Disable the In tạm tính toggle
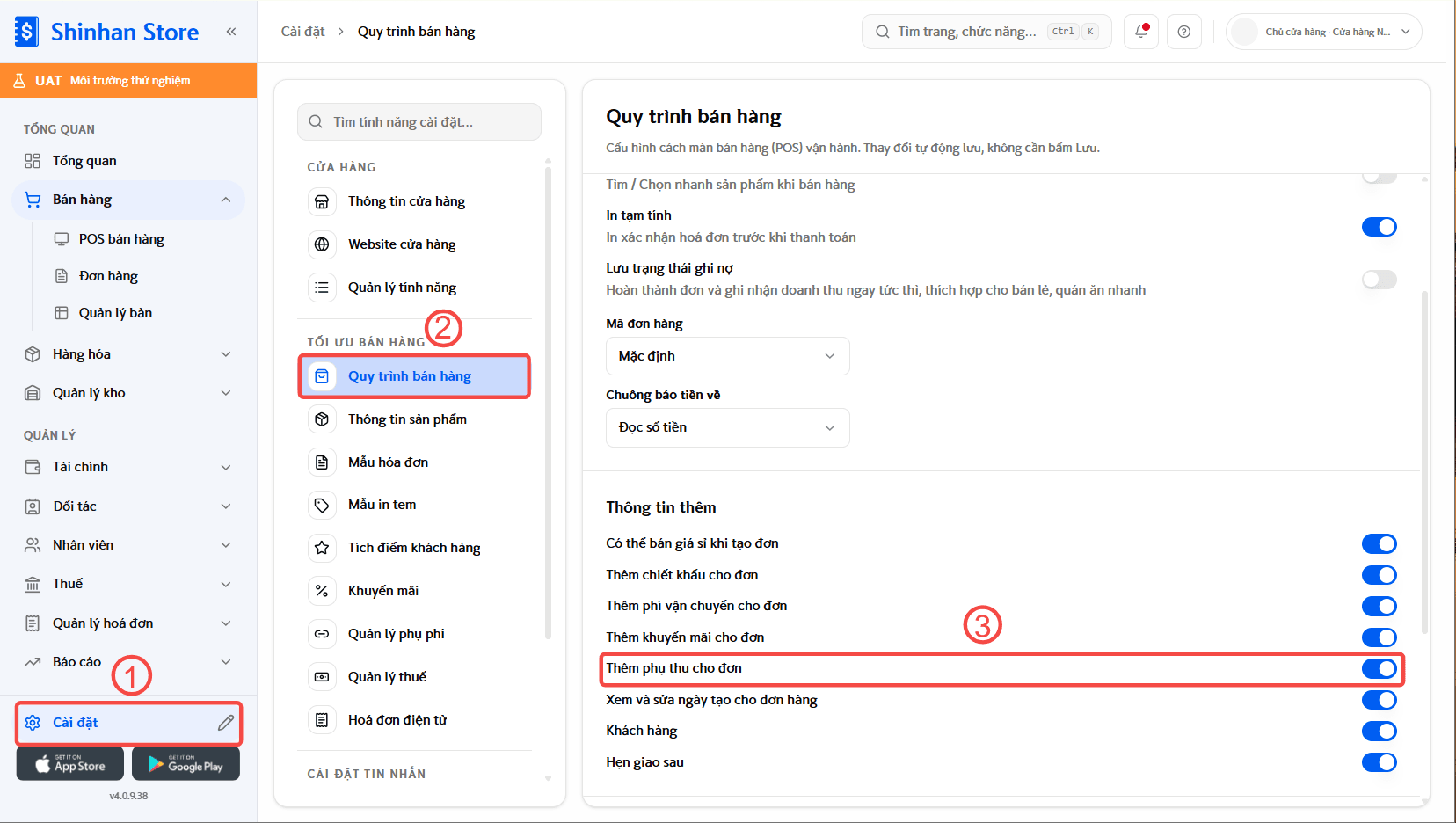The width and height of the screenshot is (1456, 823). (1379, 227)
